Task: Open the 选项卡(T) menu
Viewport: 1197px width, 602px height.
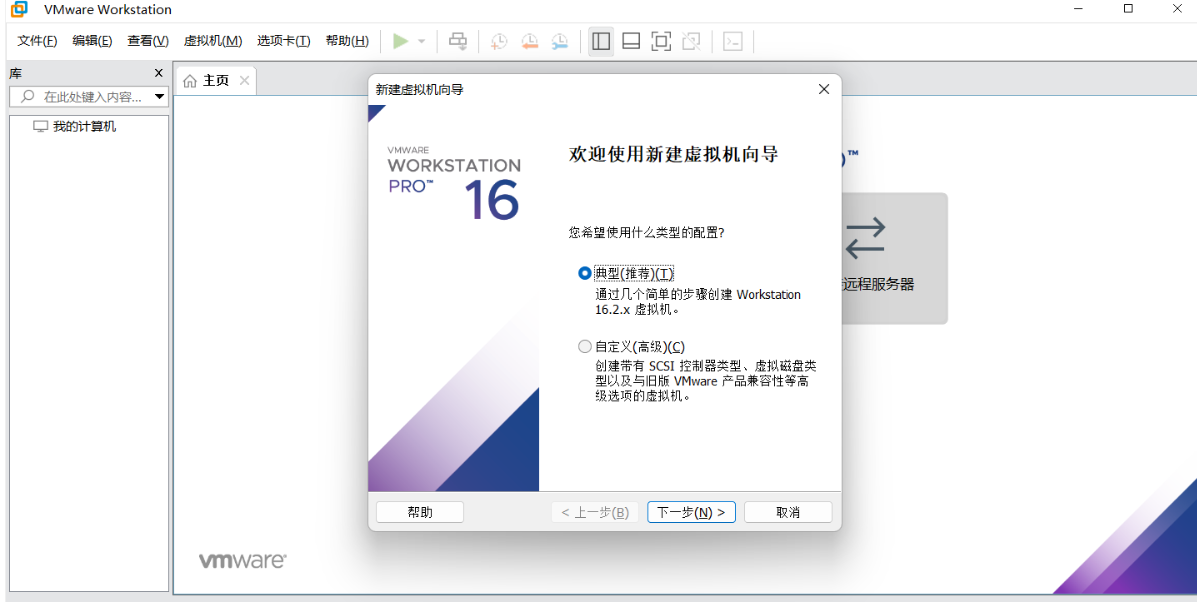Action: (x=284, y=41)
